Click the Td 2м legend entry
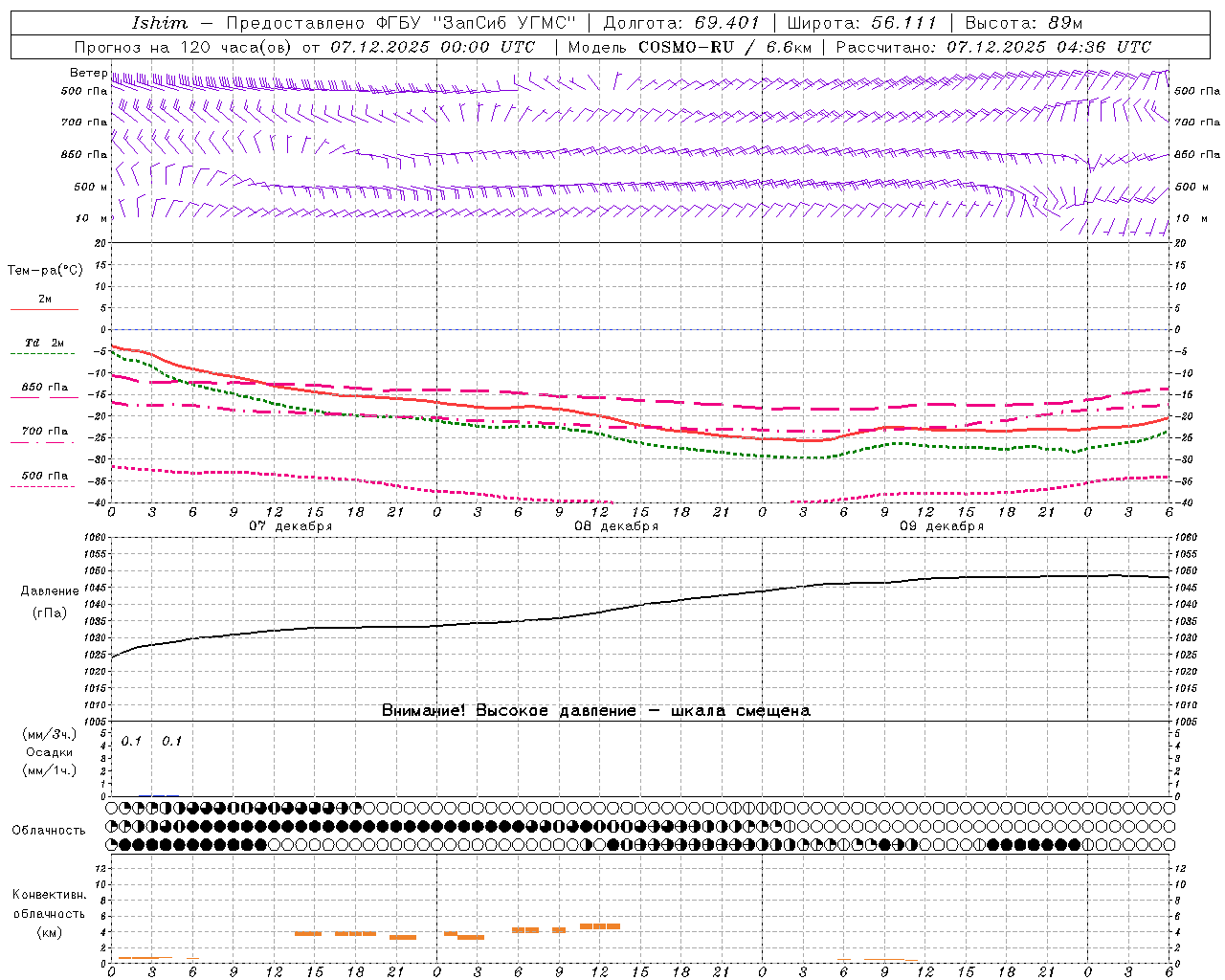Image resolution: width=1225 pixels, height=980 pixels. point(45,343)
